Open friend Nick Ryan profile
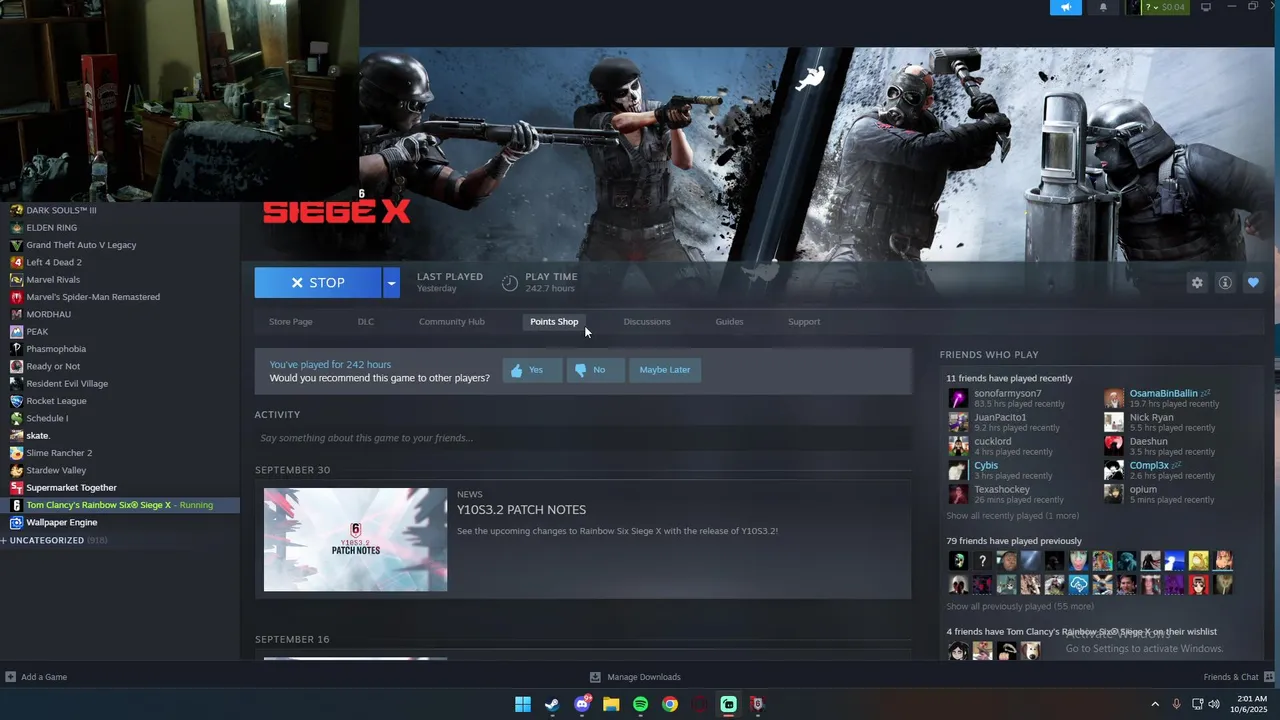This screenshot has width=1280, height=720. (x=1151, y=418)
